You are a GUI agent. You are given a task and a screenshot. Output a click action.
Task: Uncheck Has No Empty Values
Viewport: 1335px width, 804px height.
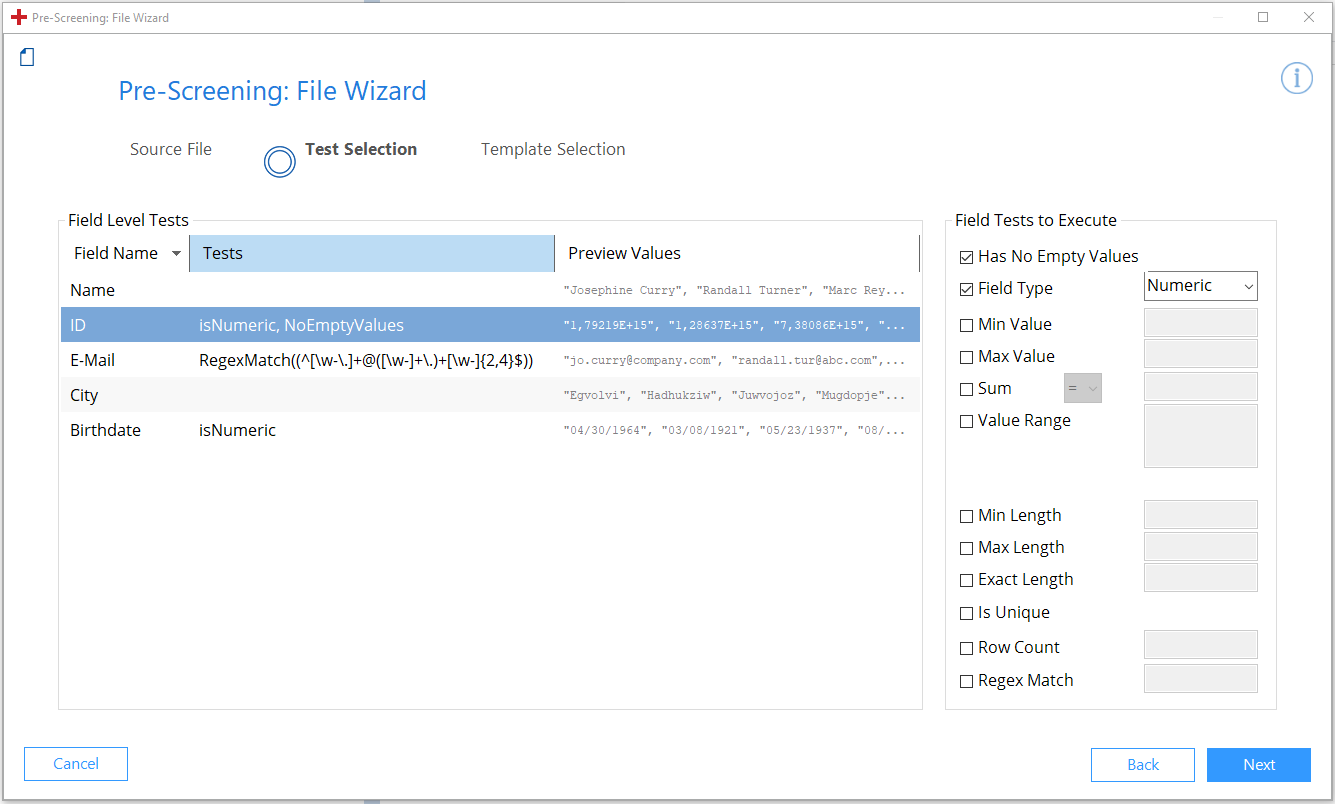pos(966,257)
